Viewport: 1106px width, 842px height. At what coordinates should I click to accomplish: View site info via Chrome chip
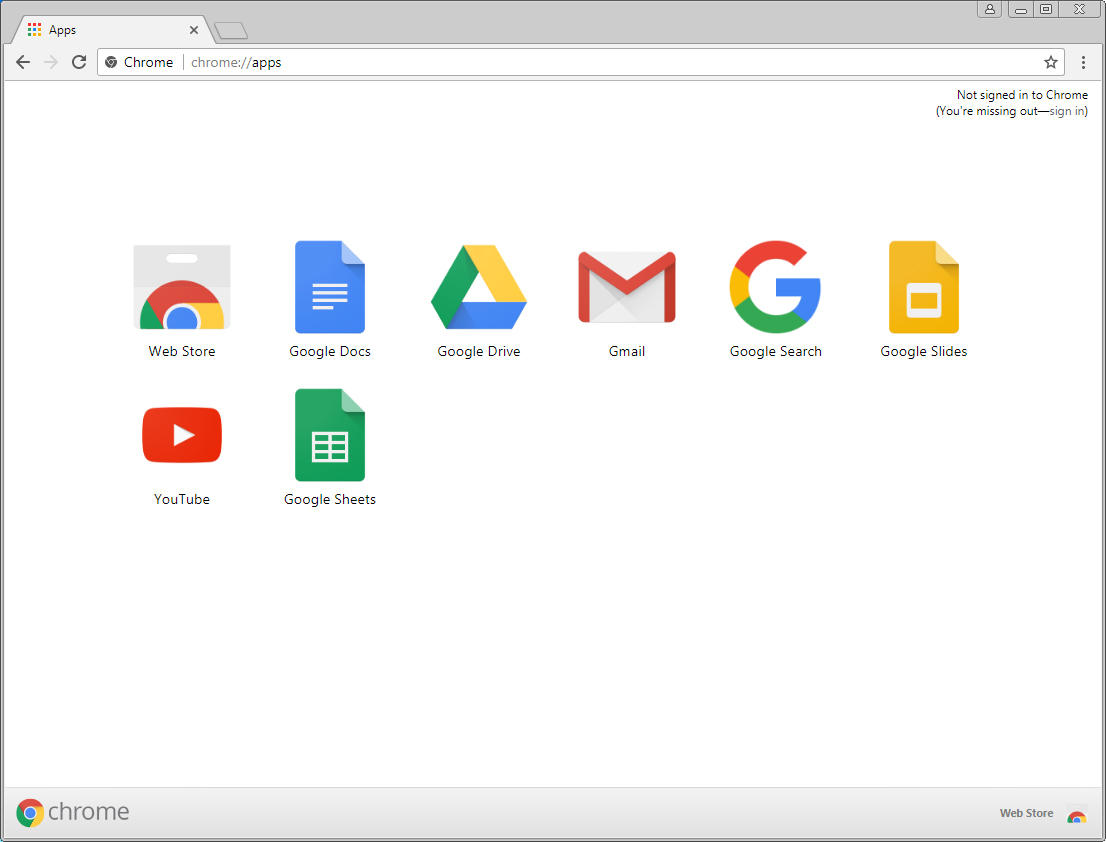[x=139, y=62]
